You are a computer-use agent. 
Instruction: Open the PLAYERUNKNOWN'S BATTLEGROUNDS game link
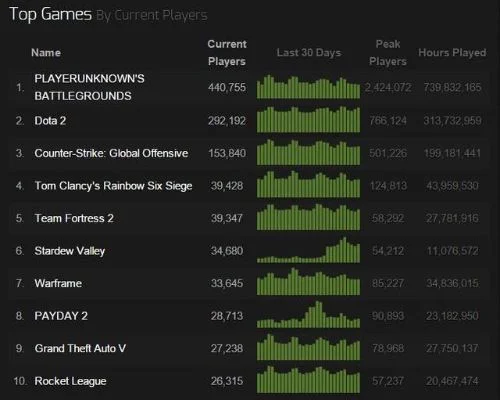89,87
